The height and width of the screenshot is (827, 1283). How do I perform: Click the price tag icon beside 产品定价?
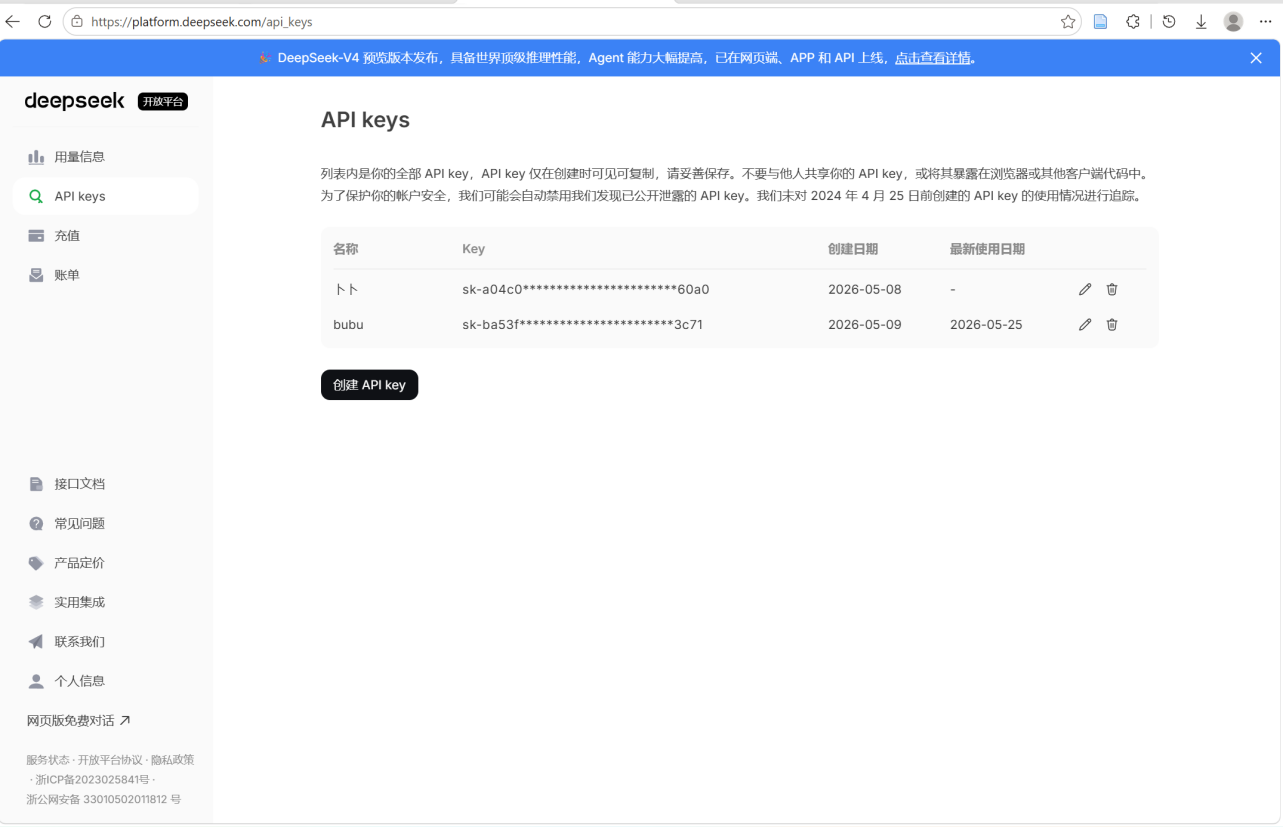[36, 563]
